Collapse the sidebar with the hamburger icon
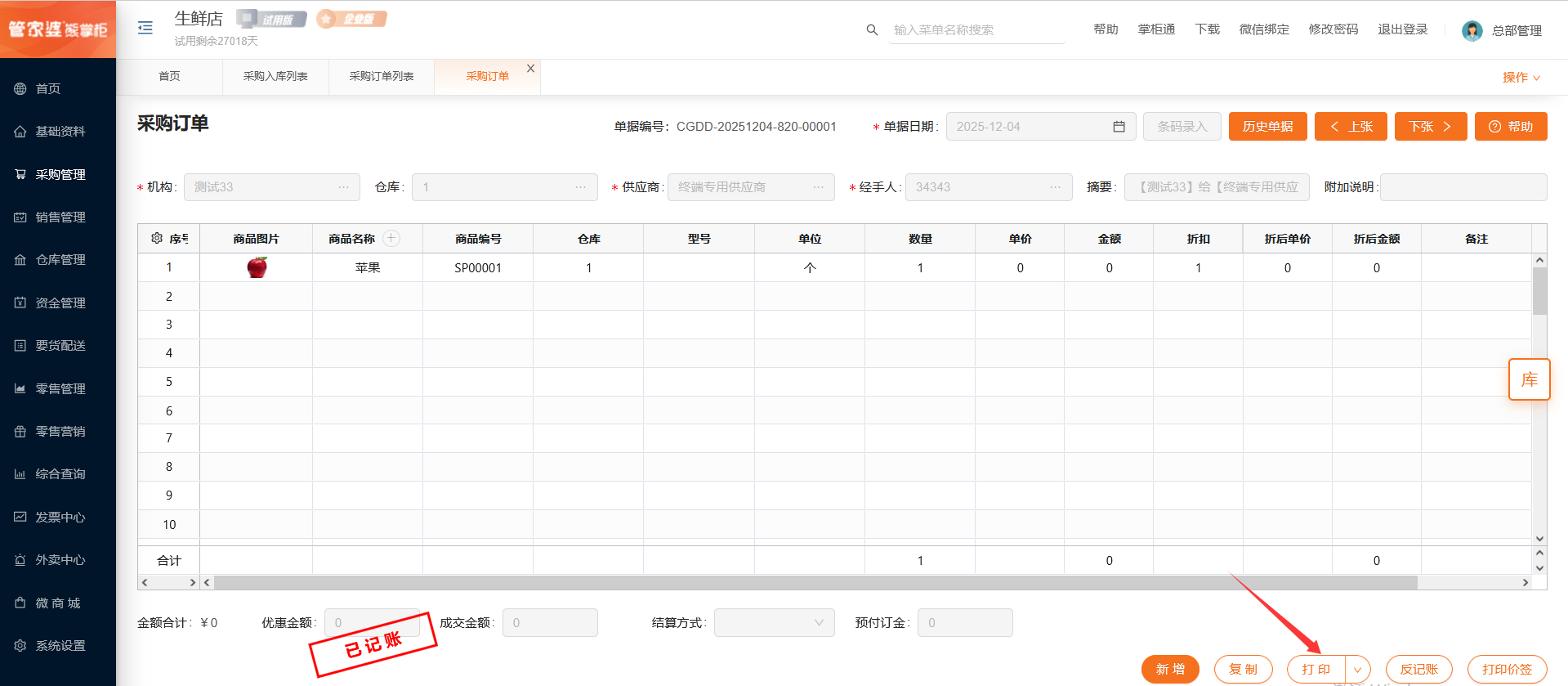The width and height of the screenshot is (1568, 686). (x=145, y=28)
